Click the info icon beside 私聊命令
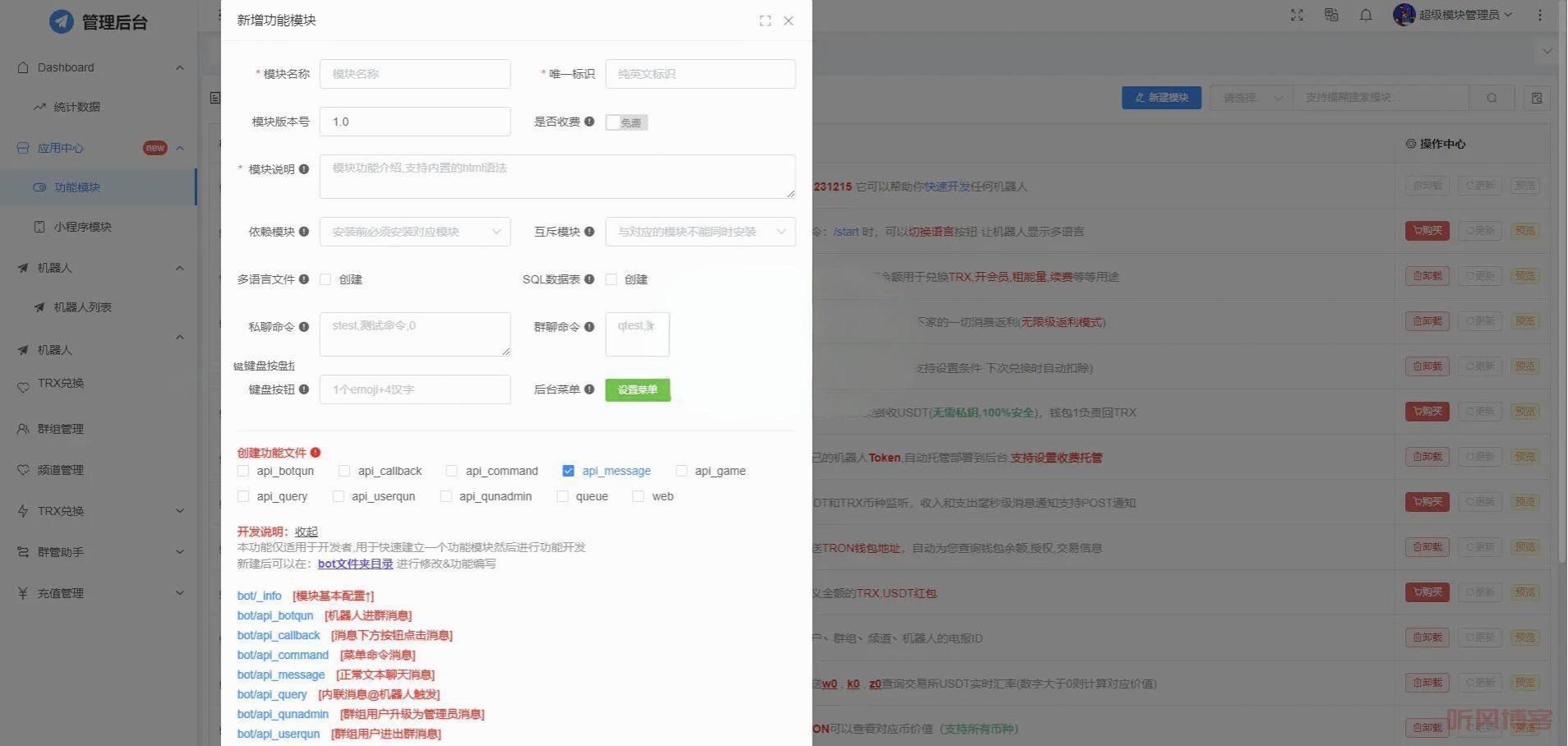The width and height of the screenshot is (1568, 746). coord(304,327)
